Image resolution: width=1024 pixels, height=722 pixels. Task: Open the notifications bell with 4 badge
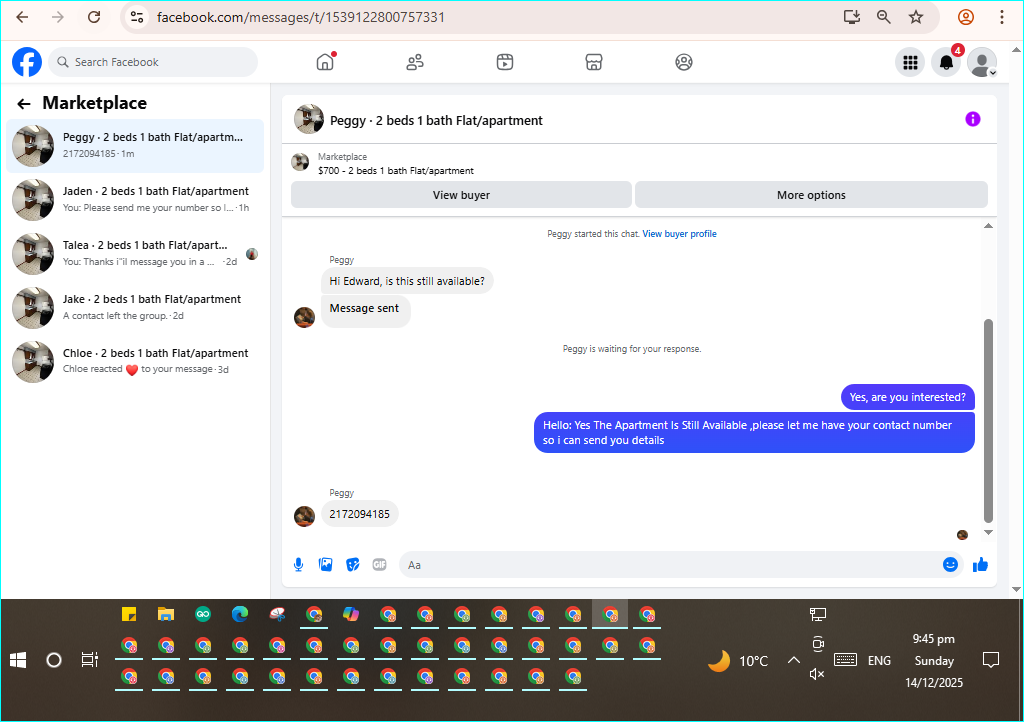[946, 62]
